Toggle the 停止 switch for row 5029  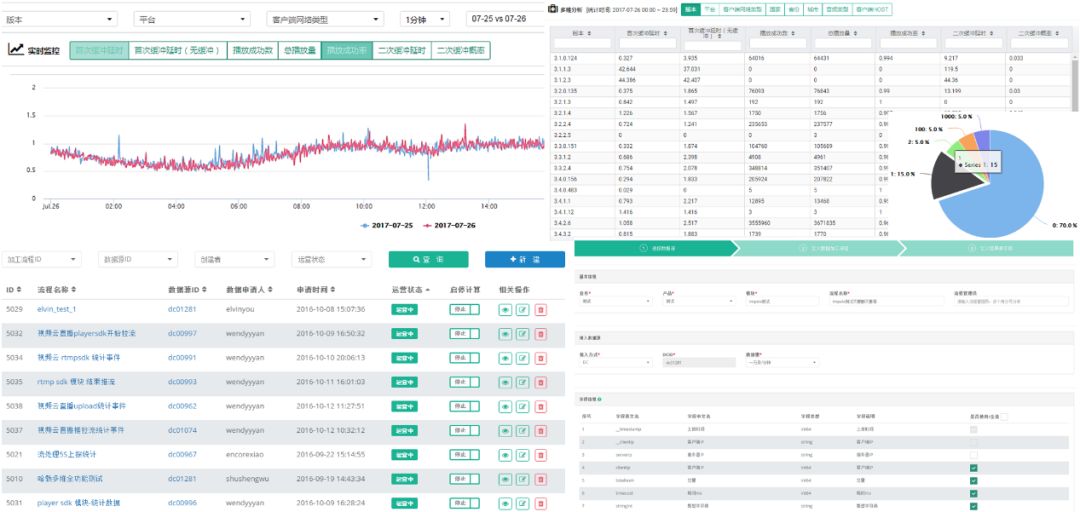click(x=464, y=309)
